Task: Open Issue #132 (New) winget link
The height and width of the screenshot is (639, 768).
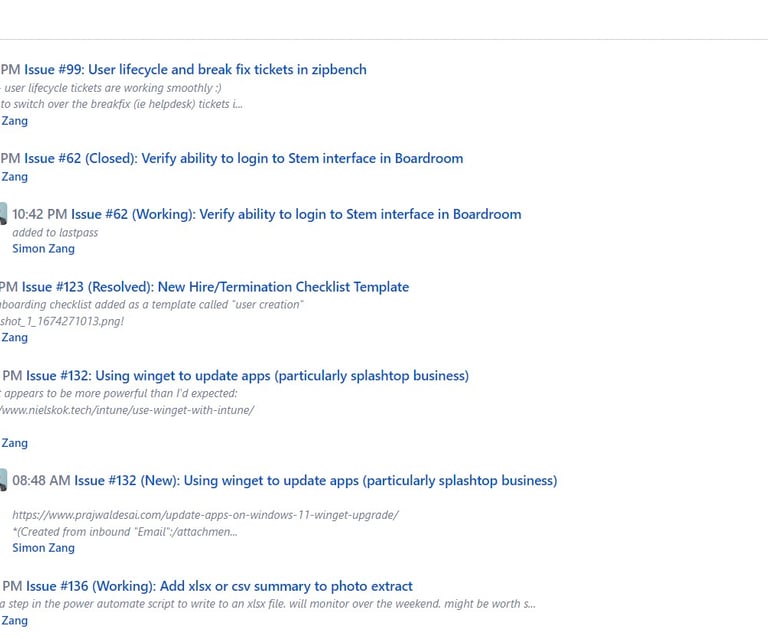Action: [315, 481]
